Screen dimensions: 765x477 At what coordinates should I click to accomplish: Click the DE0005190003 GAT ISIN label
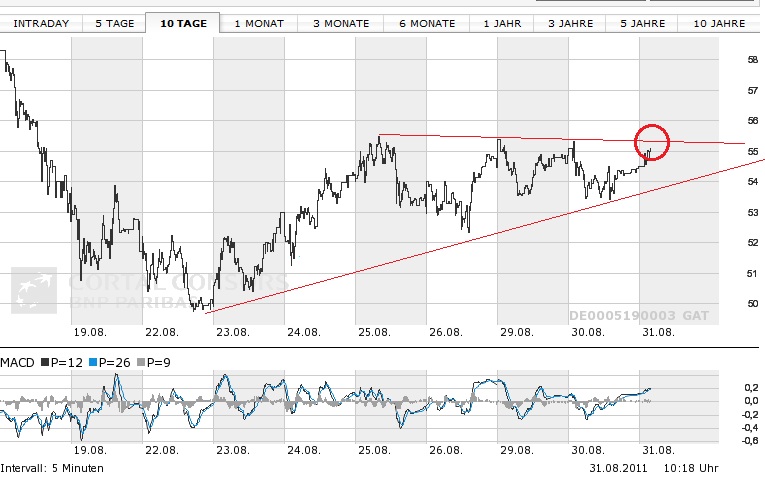[x=638, y=315]
